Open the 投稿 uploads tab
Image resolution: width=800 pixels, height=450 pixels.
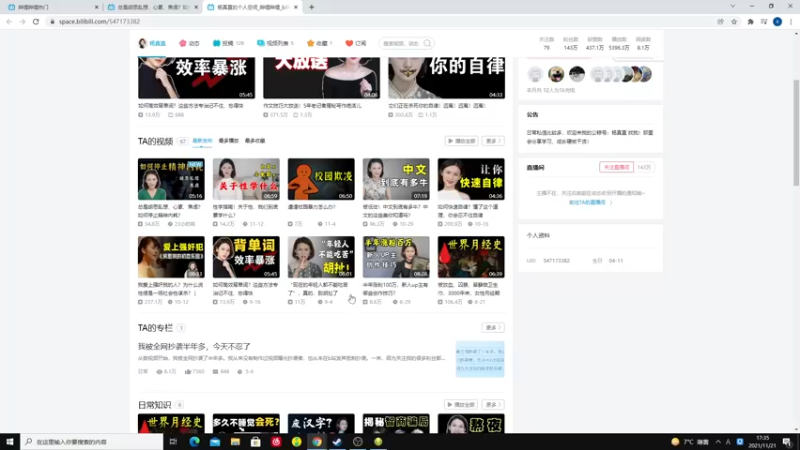click(x=228, y=43)
